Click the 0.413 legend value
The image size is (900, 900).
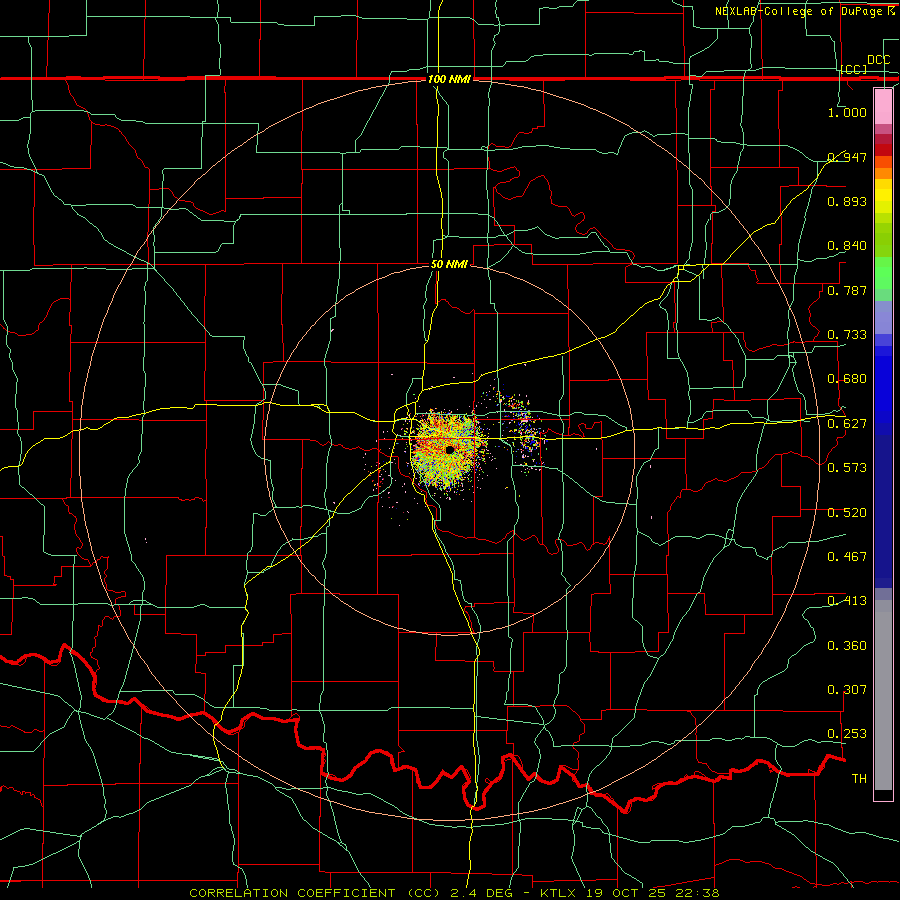point(847,601)
